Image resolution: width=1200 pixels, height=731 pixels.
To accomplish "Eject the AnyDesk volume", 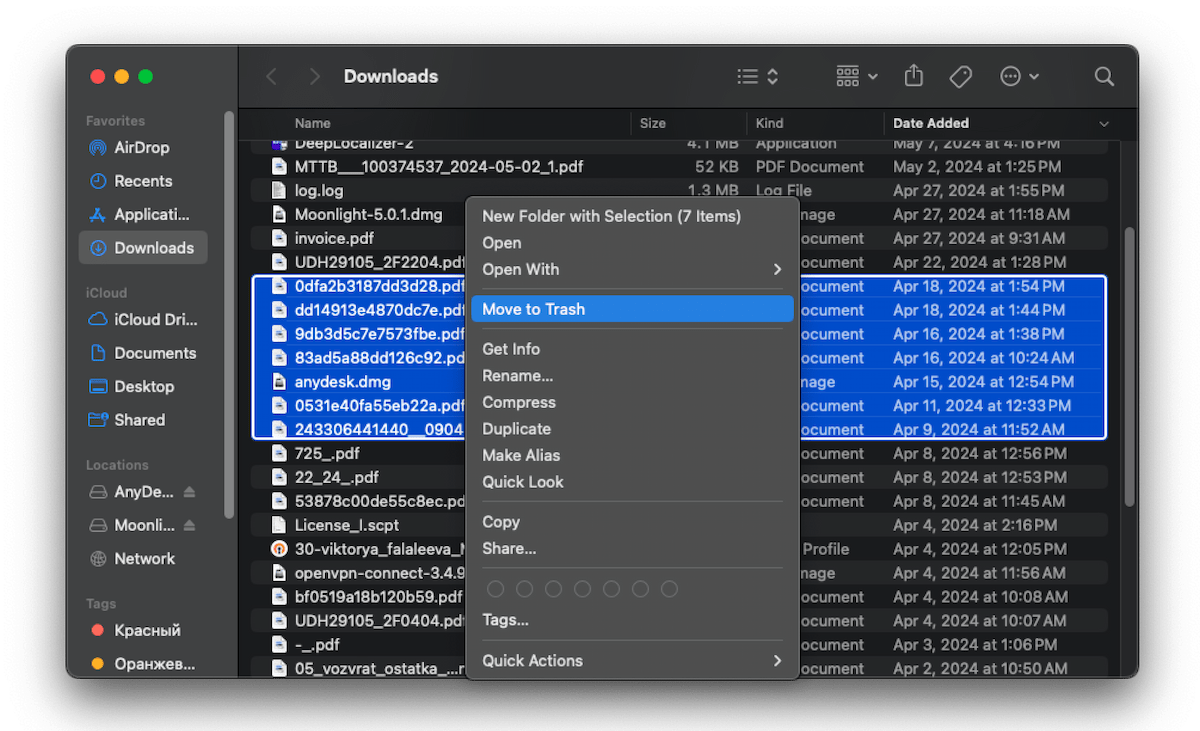I will pos(190,492).
